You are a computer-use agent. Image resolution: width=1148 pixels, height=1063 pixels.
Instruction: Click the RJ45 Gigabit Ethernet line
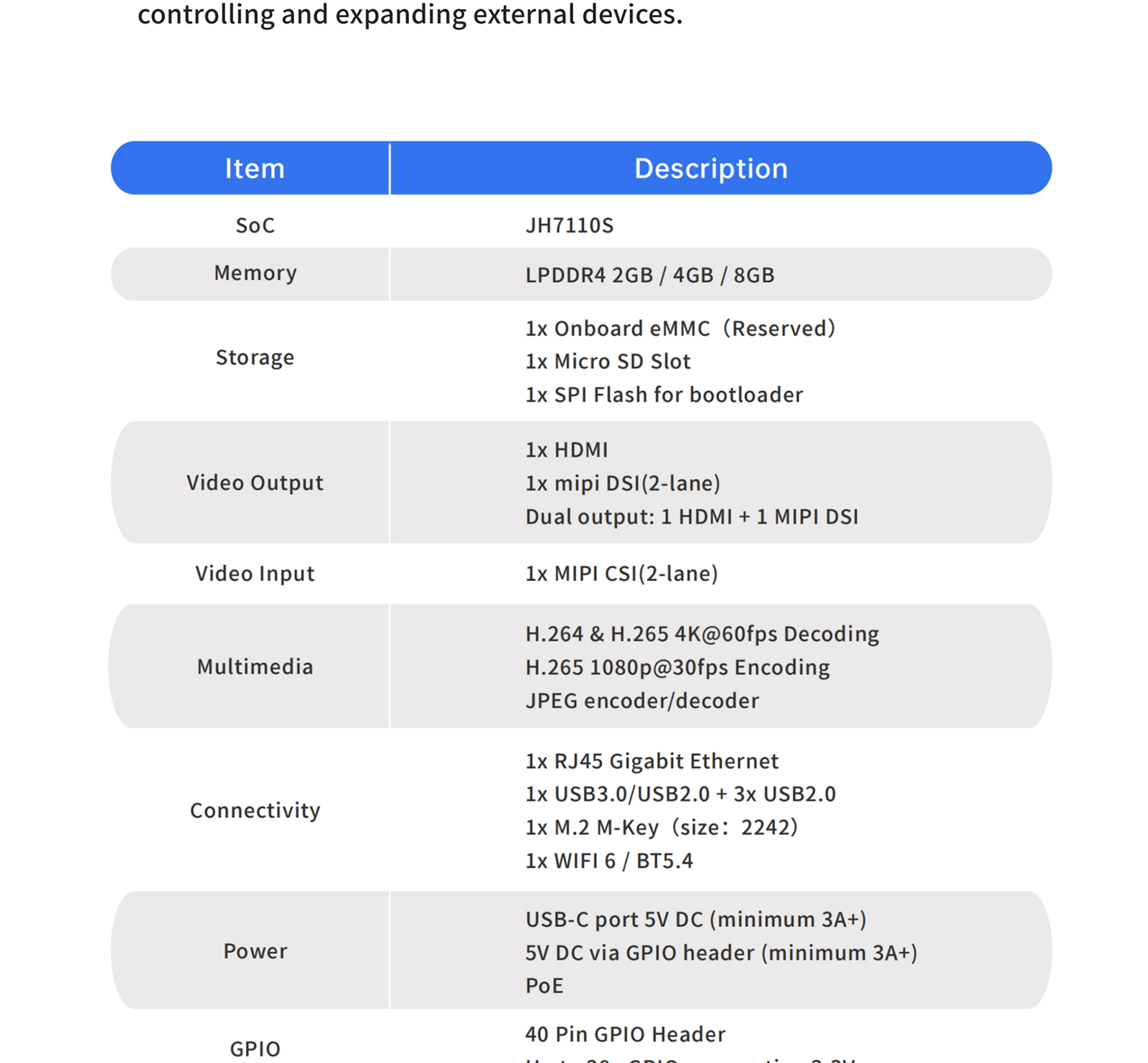point(652,760)
